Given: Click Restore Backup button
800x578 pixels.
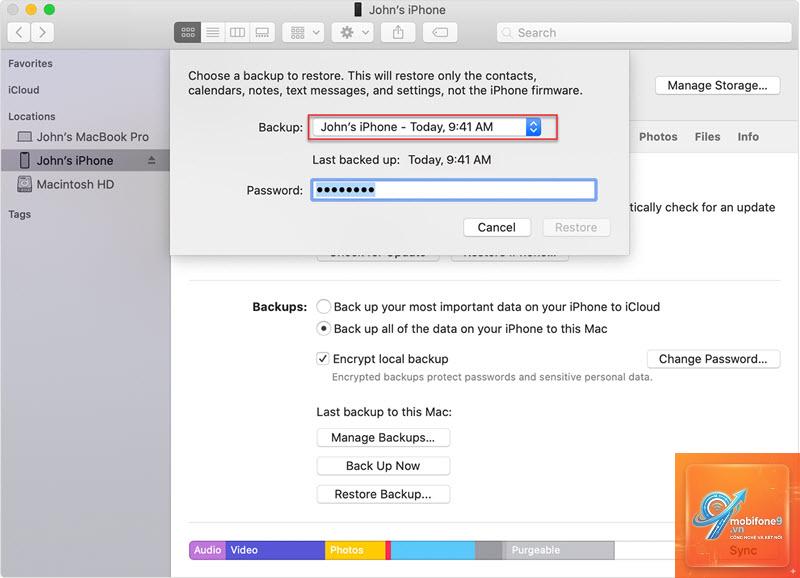Looking at the screenshot, I should click(x=383, y=494).
